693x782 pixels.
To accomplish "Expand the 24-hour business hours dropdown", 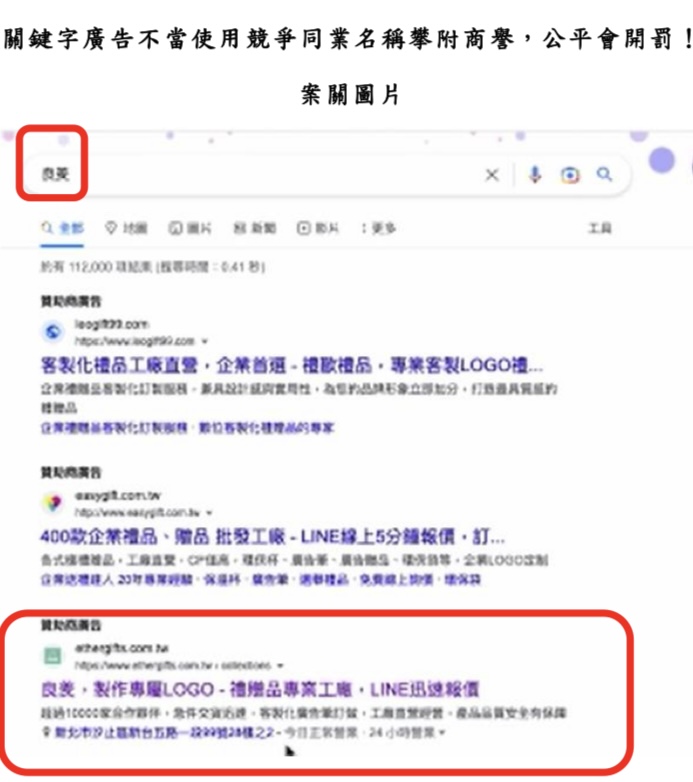I will tap(442, 733).
